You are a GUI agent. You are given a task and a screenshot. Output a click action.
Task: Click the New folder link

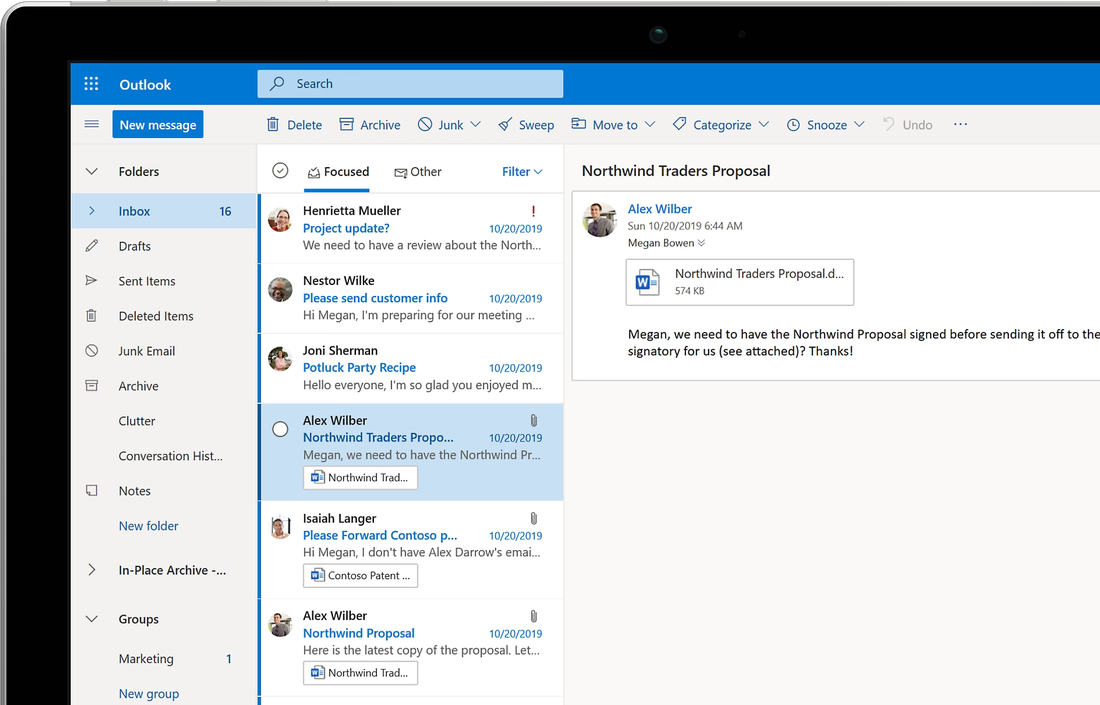point(148,525)
